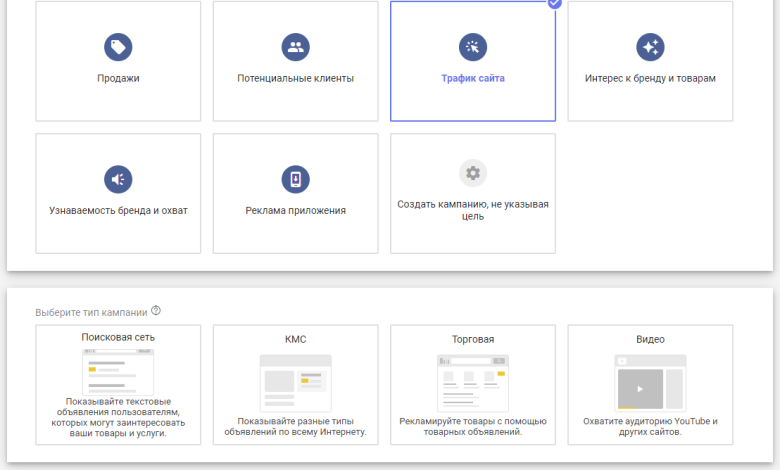Click the Трафик сайта cursor icon
The width and height of the screenshot is (780, 470).
(x=473, y=47)
